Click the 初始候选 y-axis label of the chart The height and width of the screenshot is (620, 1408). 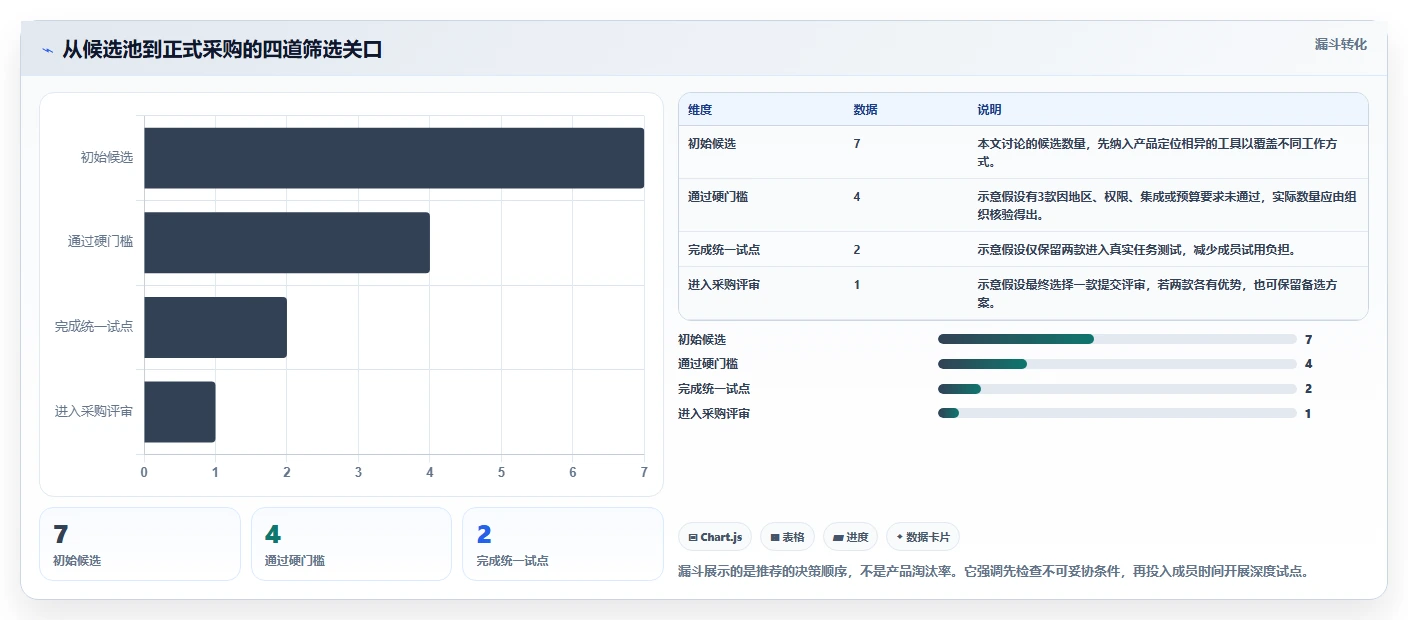[107, 158]
